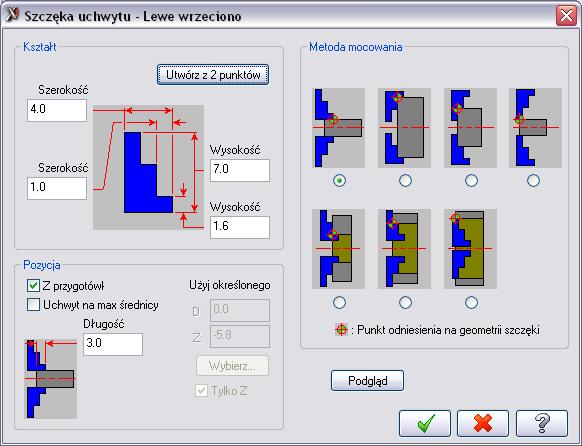This screenshot has height=446, width=582.
Task: Click the first olive workpiece clamping picture
Action: point(339,249)
